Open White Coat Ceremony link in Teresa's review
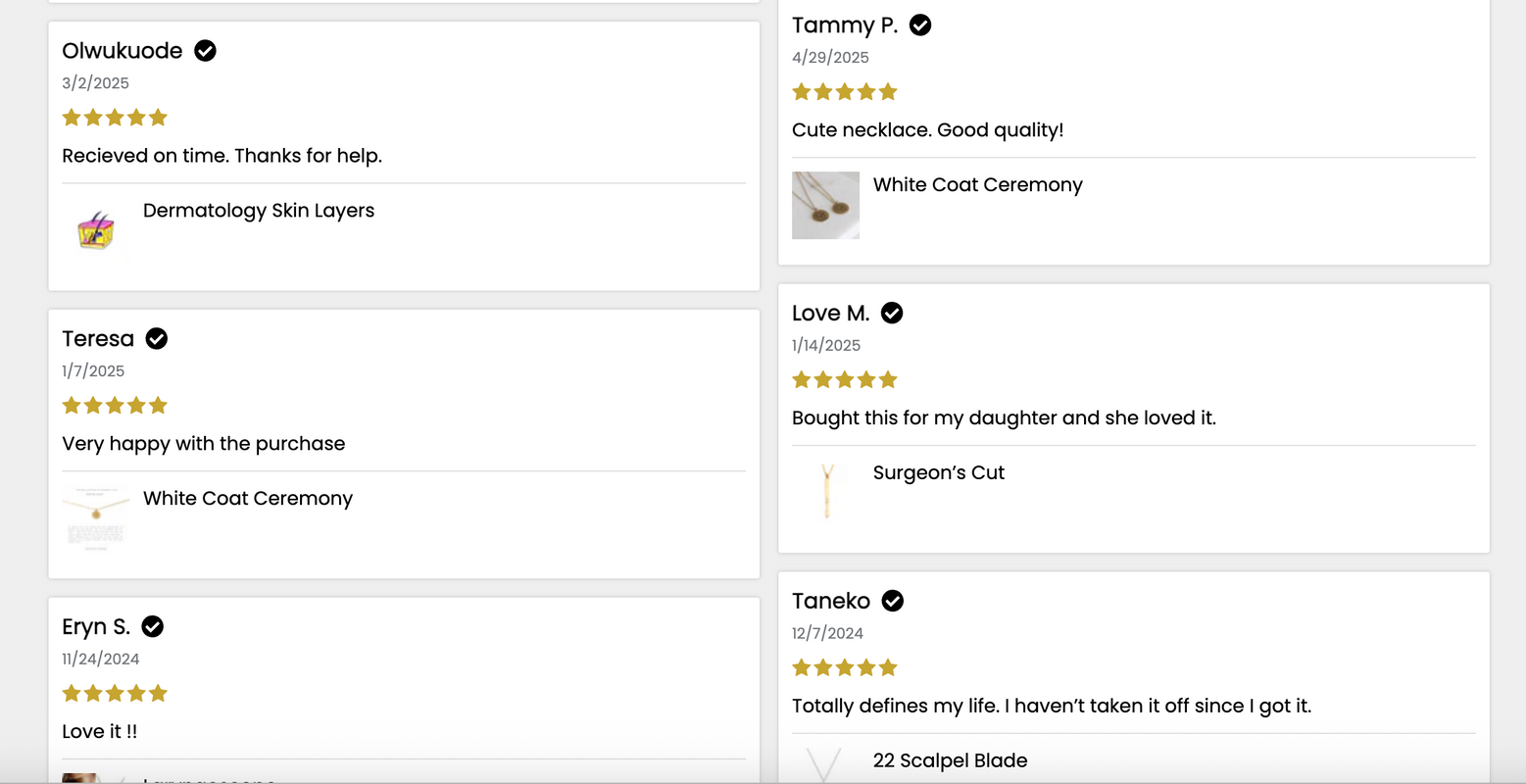1526x784 pixels. (x=248, y=499)
